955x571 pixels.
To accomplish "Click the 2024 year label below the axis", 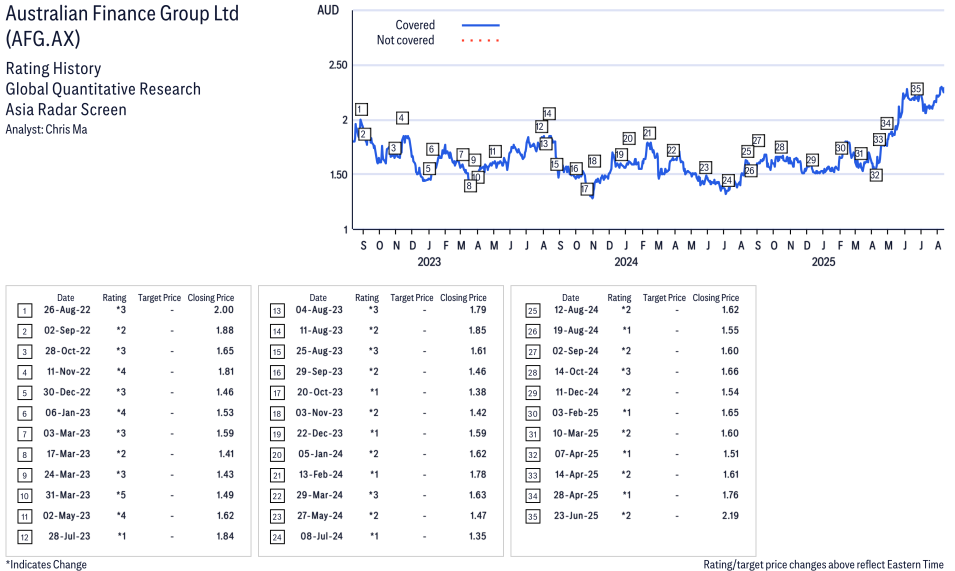I will click(626, 262).
